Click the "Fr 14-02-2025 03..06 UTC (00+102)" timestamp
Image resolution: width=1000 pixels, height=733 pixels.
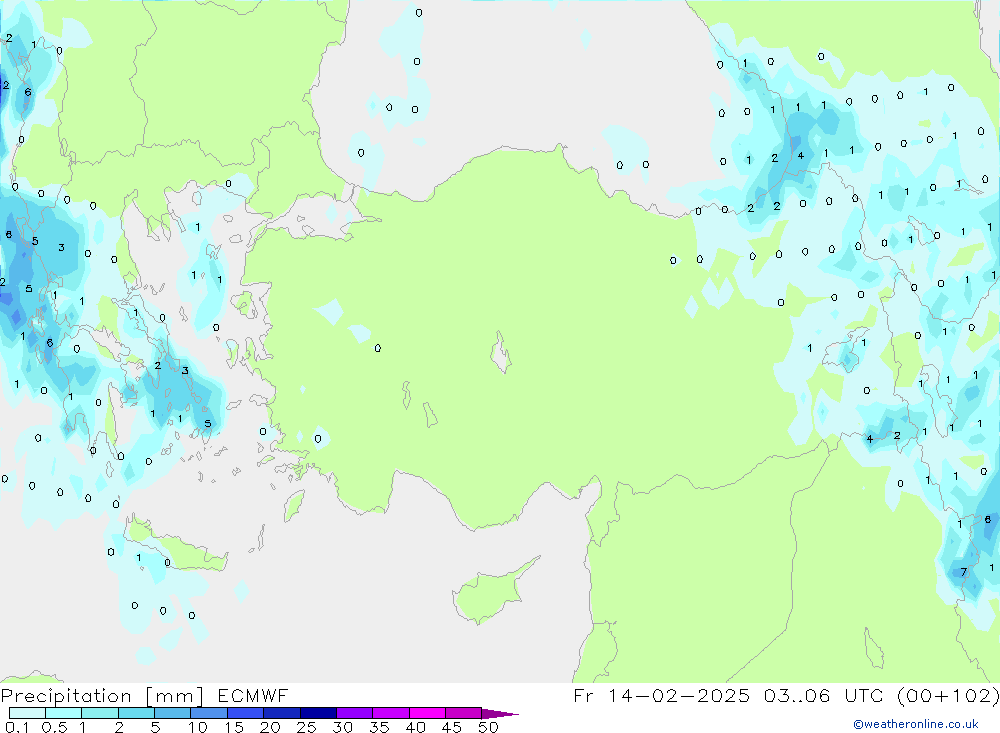[x=786, y=695]
